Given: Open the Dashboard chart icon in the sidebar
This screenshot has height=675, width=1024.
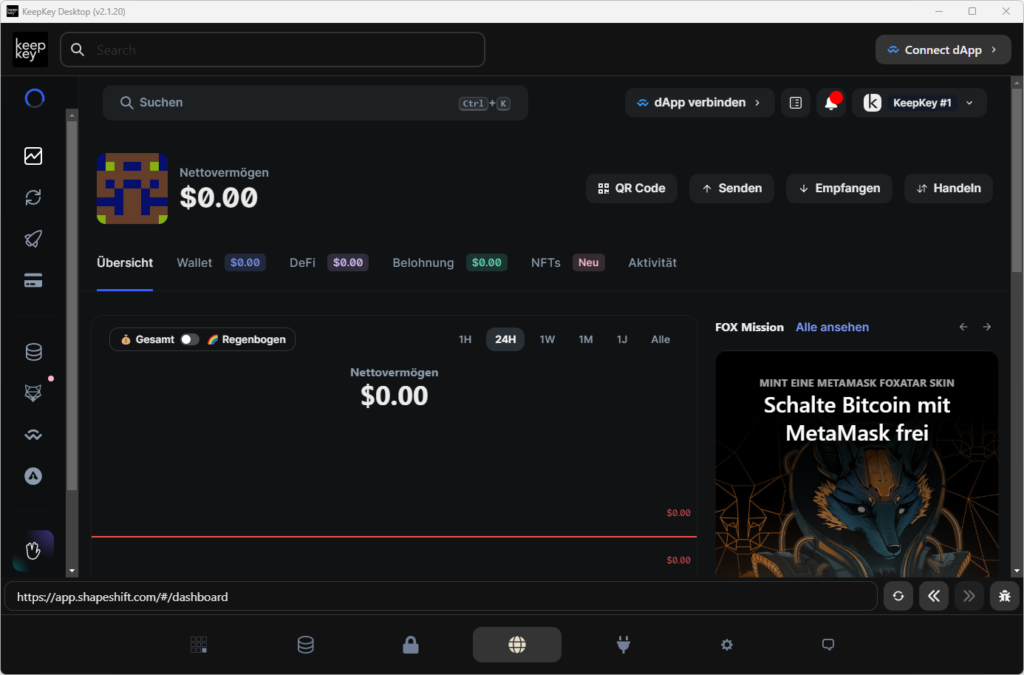Looking at the screenshot, I should pos(33,156).
